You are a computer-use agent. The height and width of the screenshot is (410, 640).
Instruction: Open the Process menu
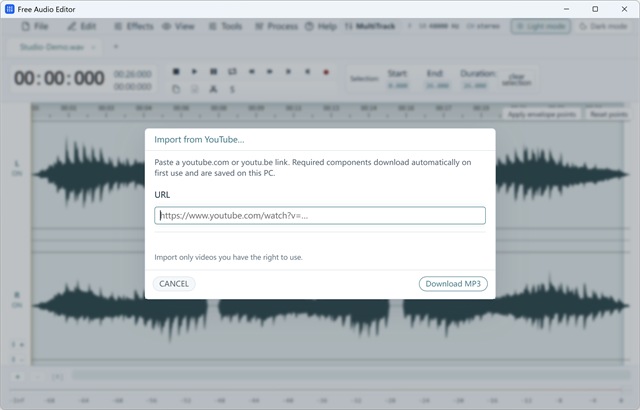[x=276, y=27]
